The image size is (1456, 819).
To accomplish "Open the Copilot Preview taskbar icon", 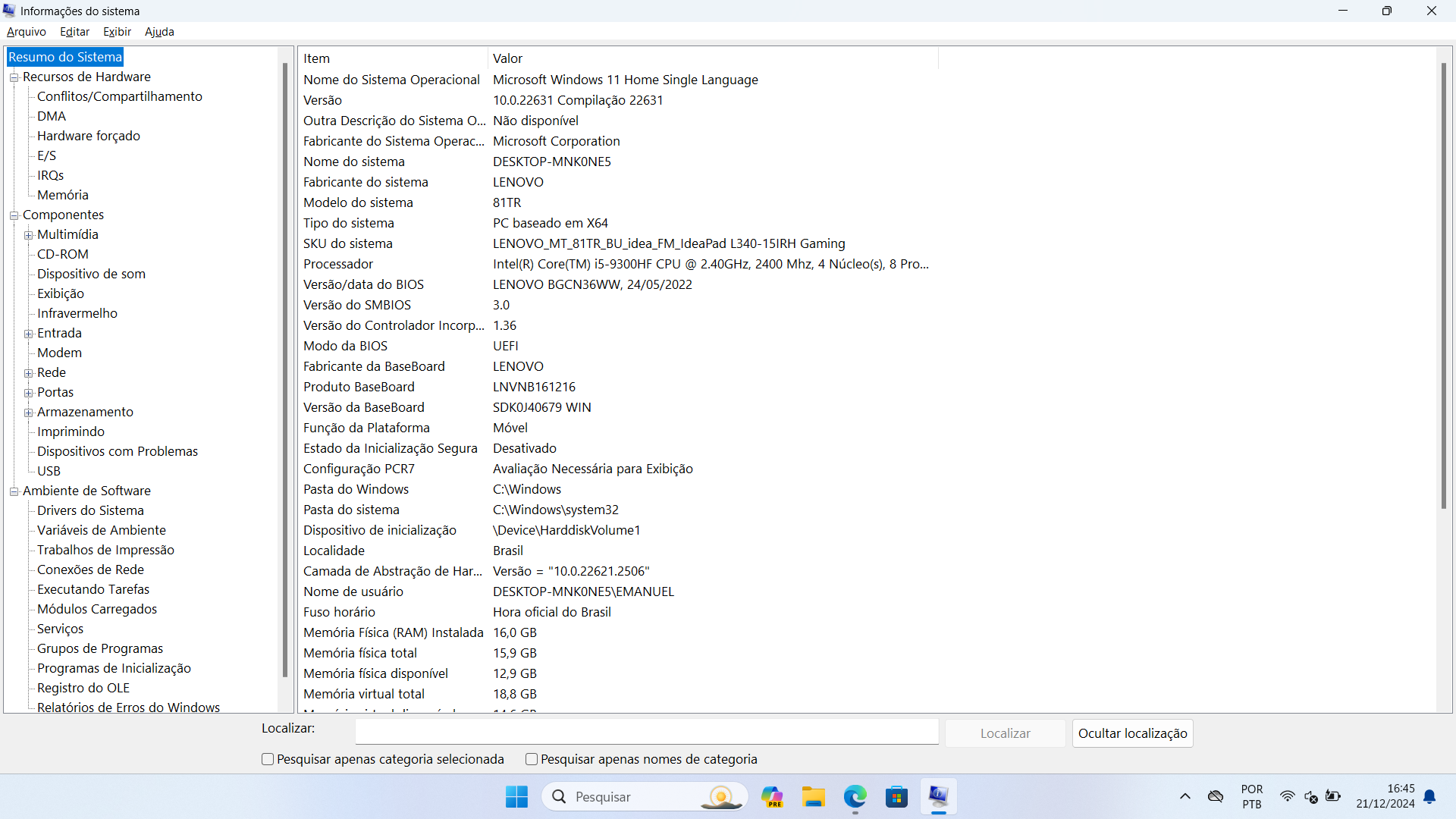I will (772, 797).
